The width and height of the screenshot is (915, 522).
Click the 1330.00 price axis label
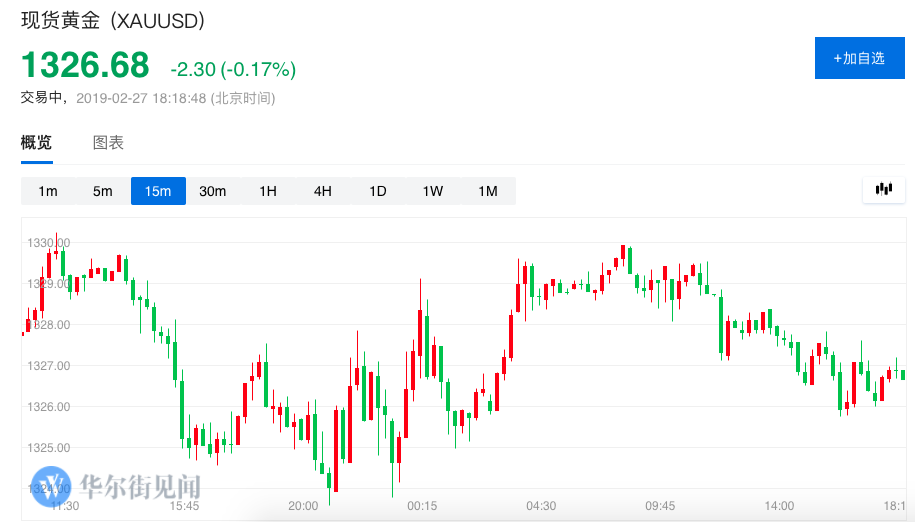pos(48,243)
